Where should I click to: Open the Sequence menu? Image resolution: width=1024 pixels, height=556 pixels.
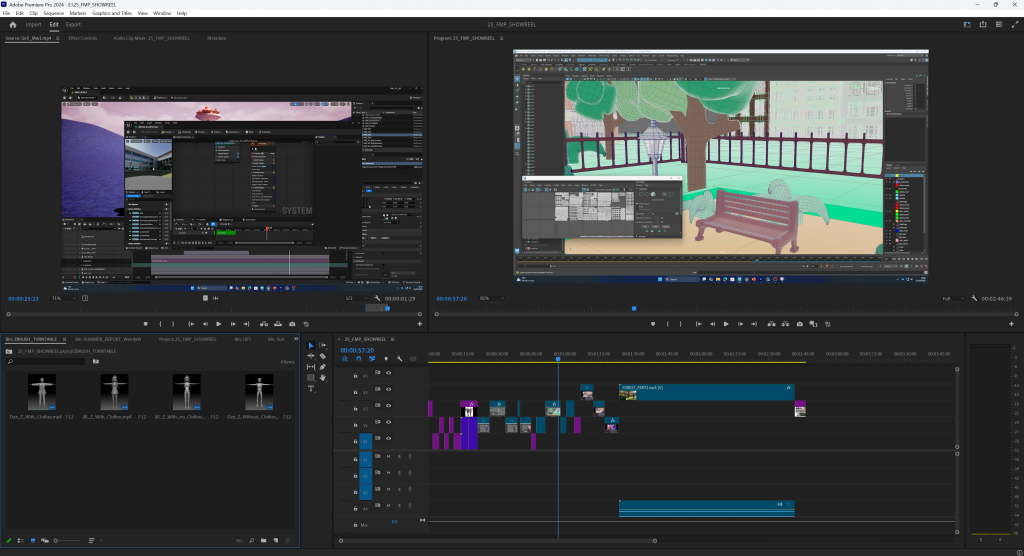53,13
